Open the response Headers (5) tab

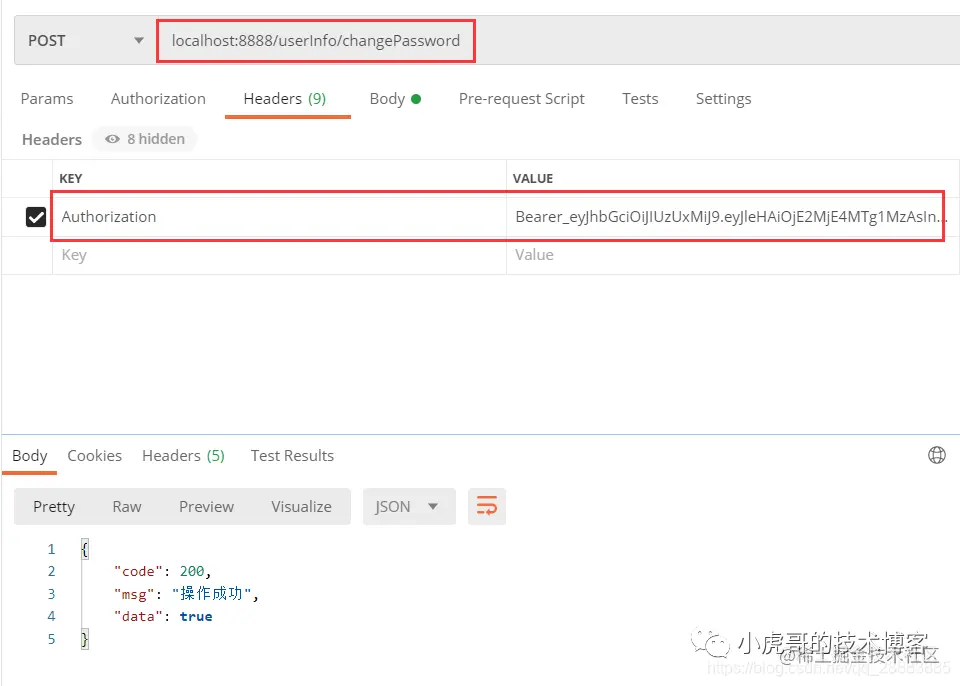pos(183,456)
